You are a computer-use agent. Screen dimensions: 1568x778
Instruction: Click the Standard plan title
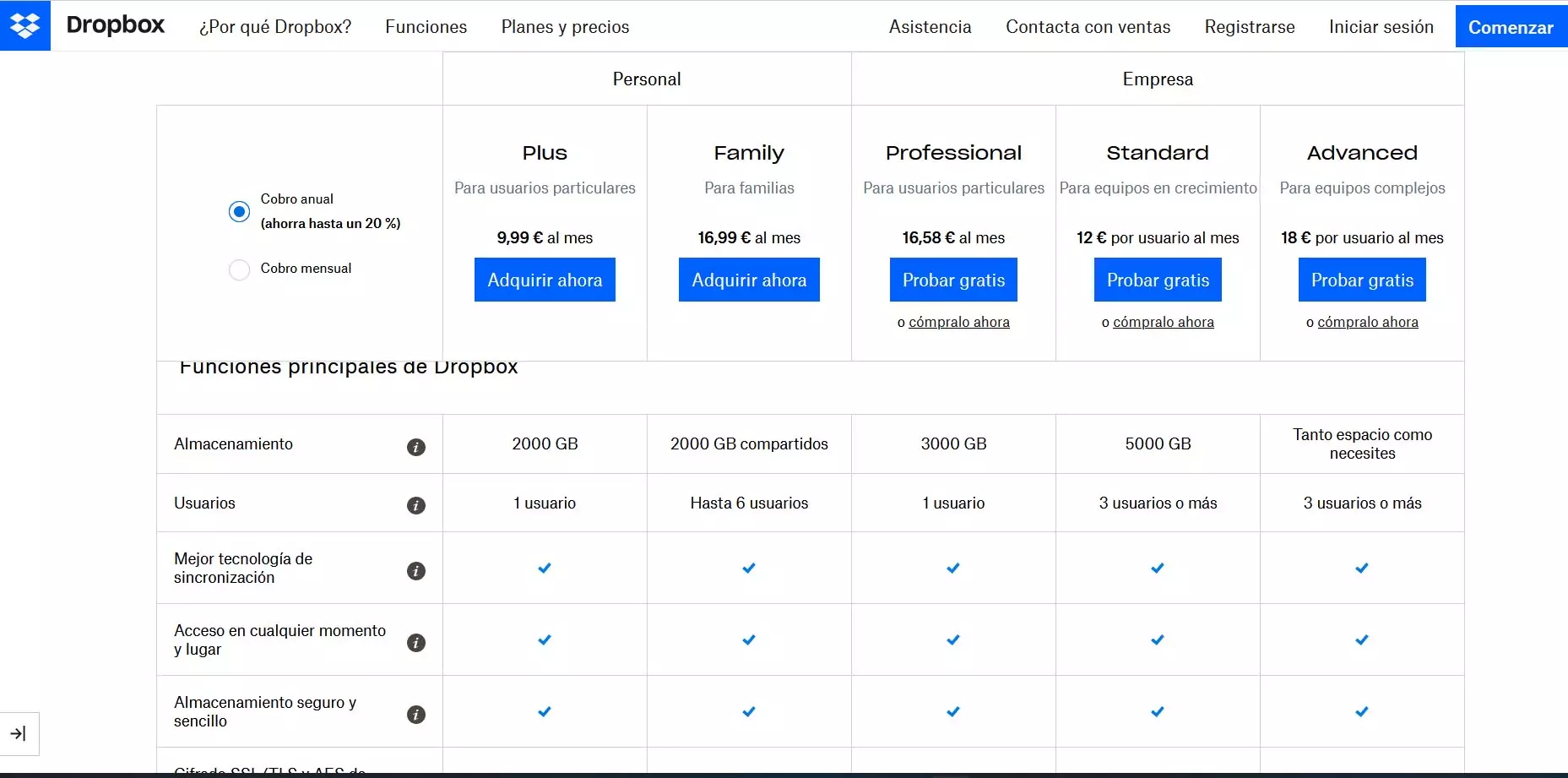(x=1158, y=153)
